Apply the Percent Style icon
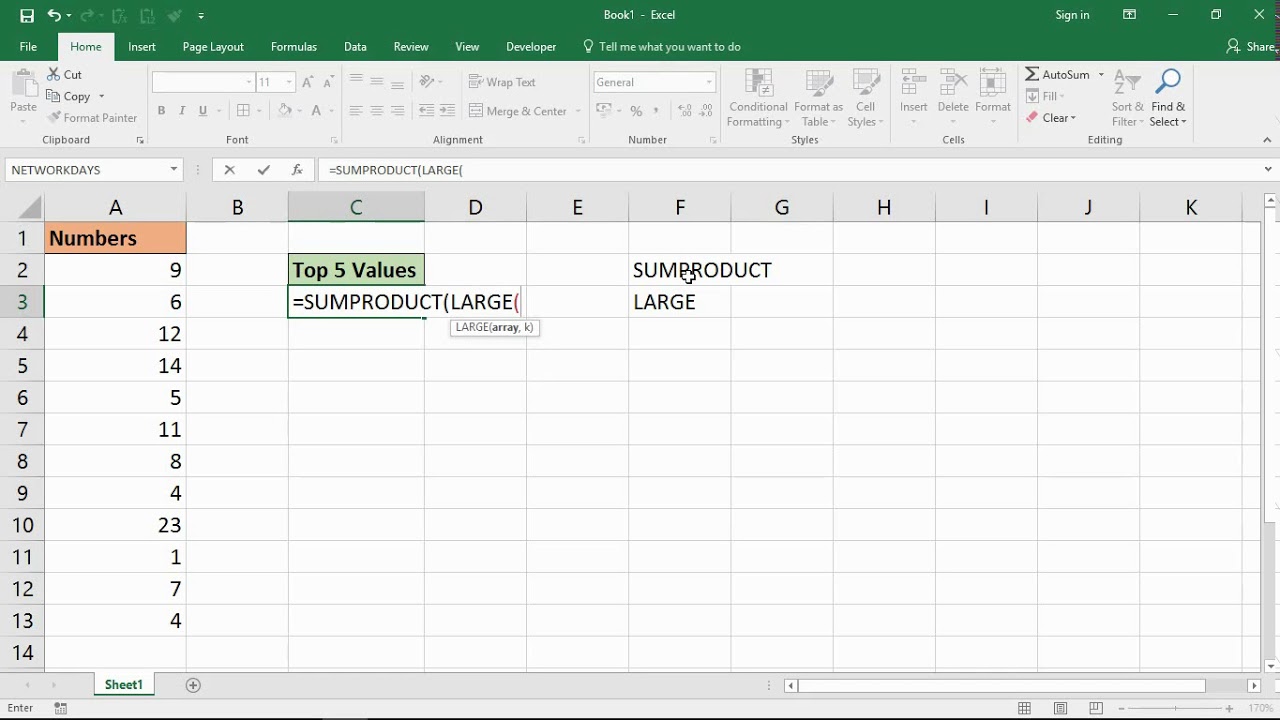The width and height of the screenshot is (1280, 720). [x=635, y=111]
